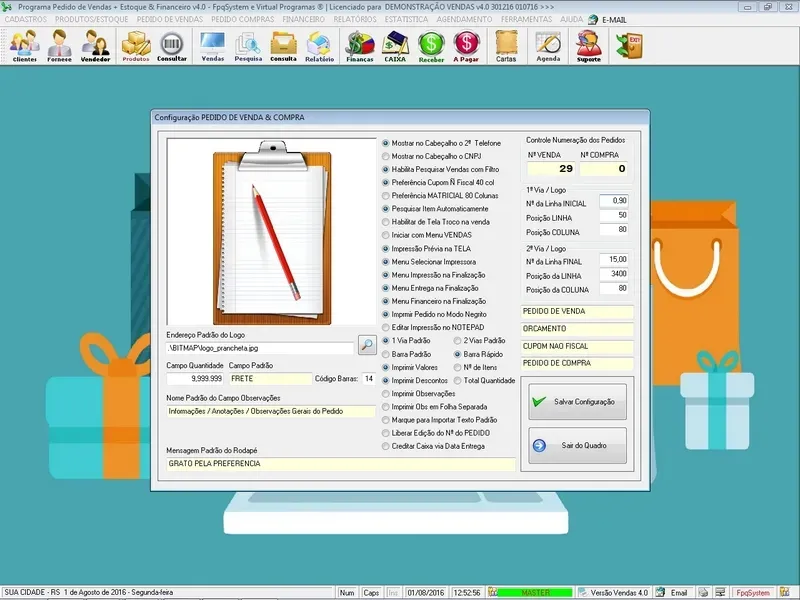Open the Vendas toolbar icon
The width and height of the screenshot is (800, 600).
(213, 46)
